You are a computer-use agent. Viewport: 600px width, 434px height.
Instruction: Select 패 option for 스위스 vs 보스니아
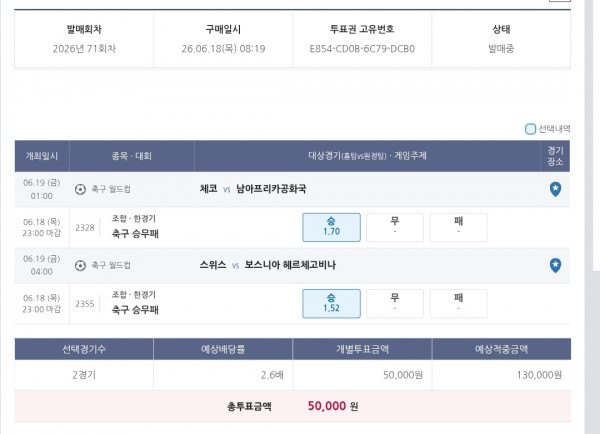(x=458, y=303)
